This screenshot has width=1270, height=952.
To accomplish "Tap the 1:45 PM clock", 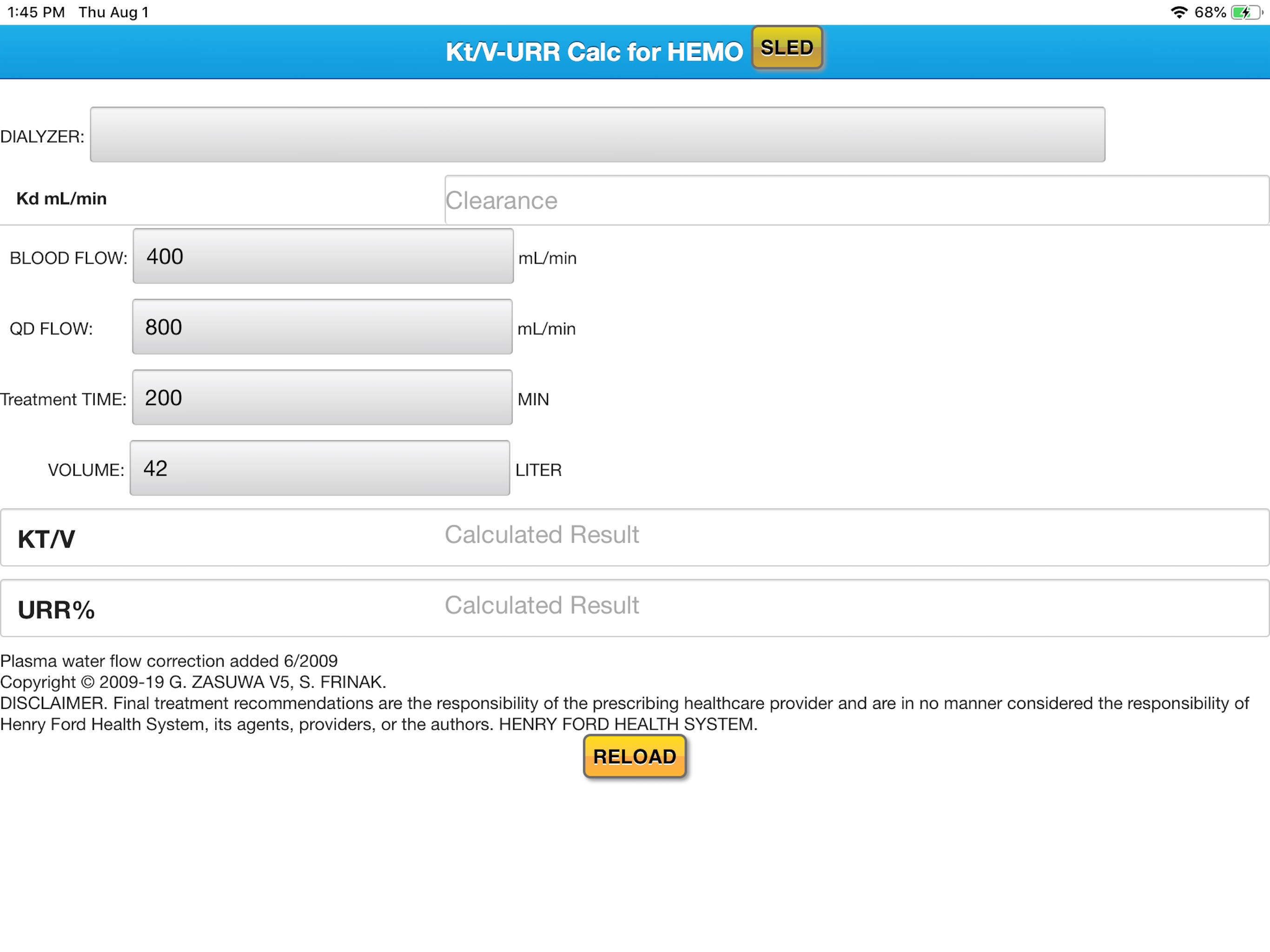I will coord(36,12).
